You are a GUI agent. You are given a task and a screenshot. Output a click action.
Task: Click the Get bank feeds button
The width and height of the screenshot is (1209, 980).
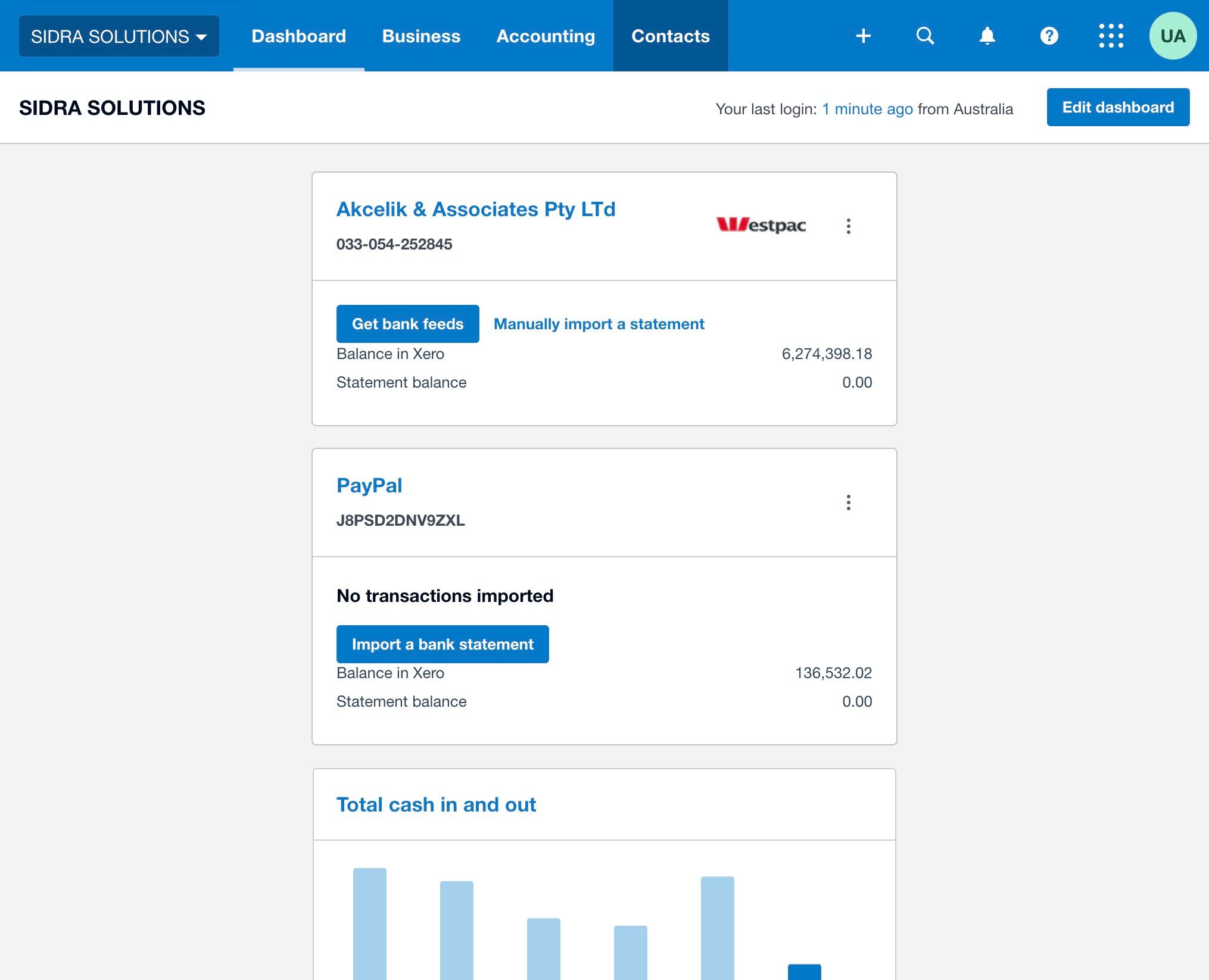tap(407, 324)
